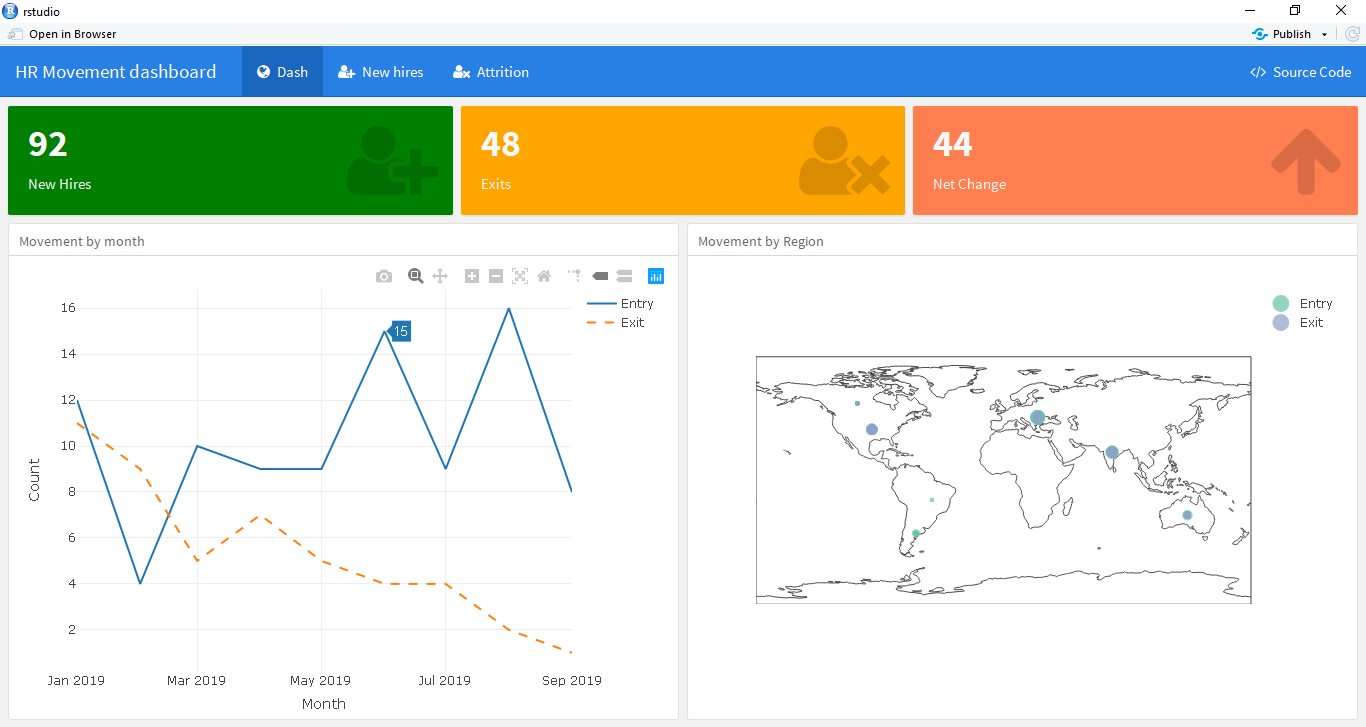The image size is (1366, 727).
Task: Click the 44 Net Change value box
Action: [x=1135, y=161]
